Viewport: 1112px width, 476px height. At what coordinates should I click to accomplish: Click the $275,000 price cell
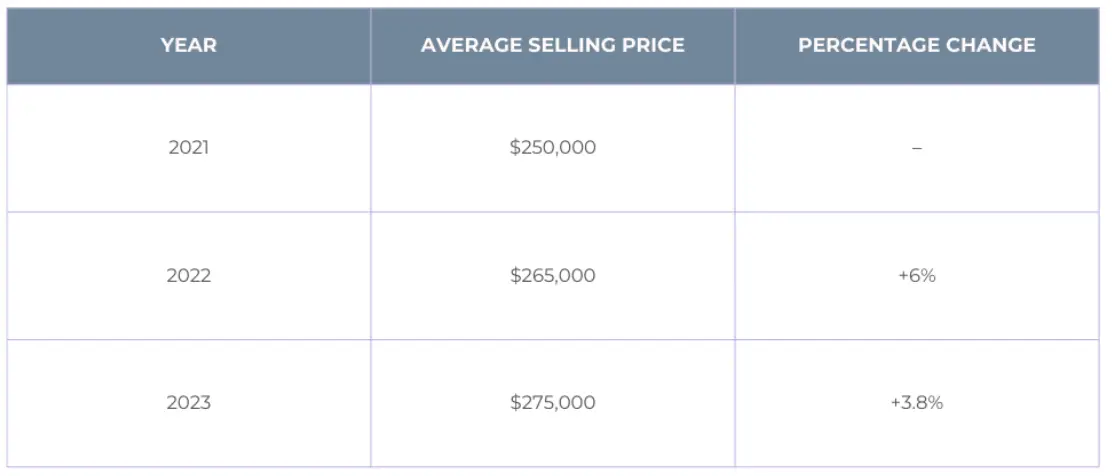552,403
